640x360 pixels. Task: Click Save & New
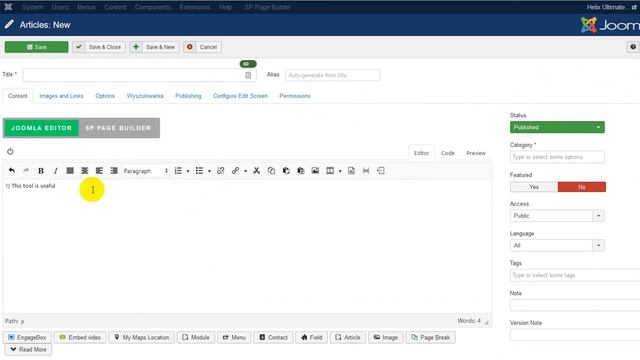tap(154, 47)
